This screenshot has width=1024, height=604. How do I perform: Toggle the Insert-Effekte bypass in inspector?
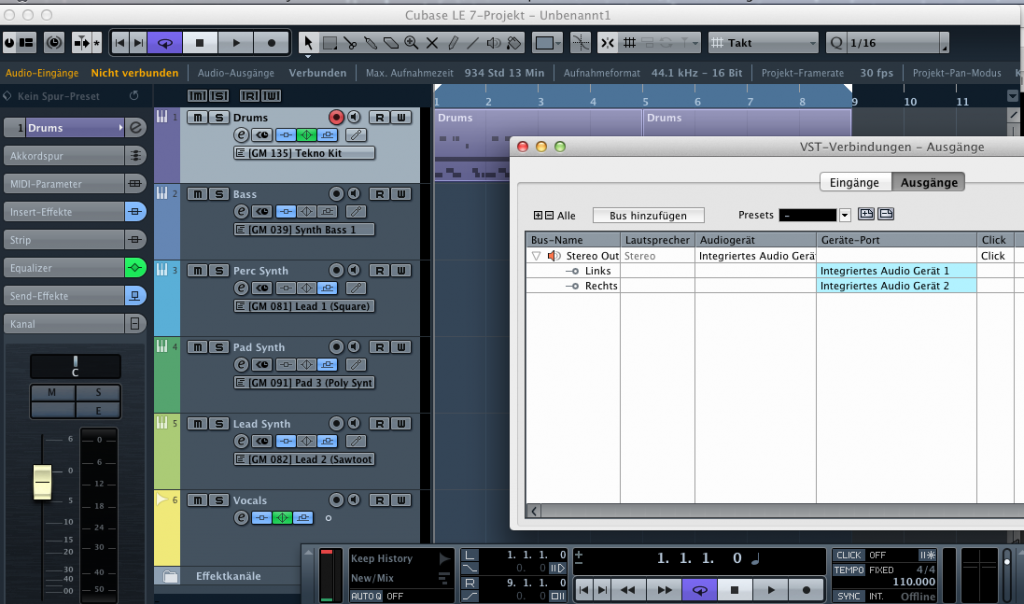135,212
